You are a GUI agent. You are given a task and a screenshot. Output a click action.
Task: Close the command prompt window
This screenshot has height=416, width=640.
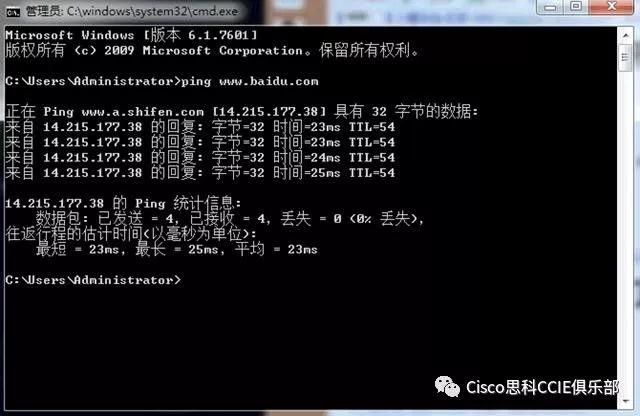click(611, 7)
